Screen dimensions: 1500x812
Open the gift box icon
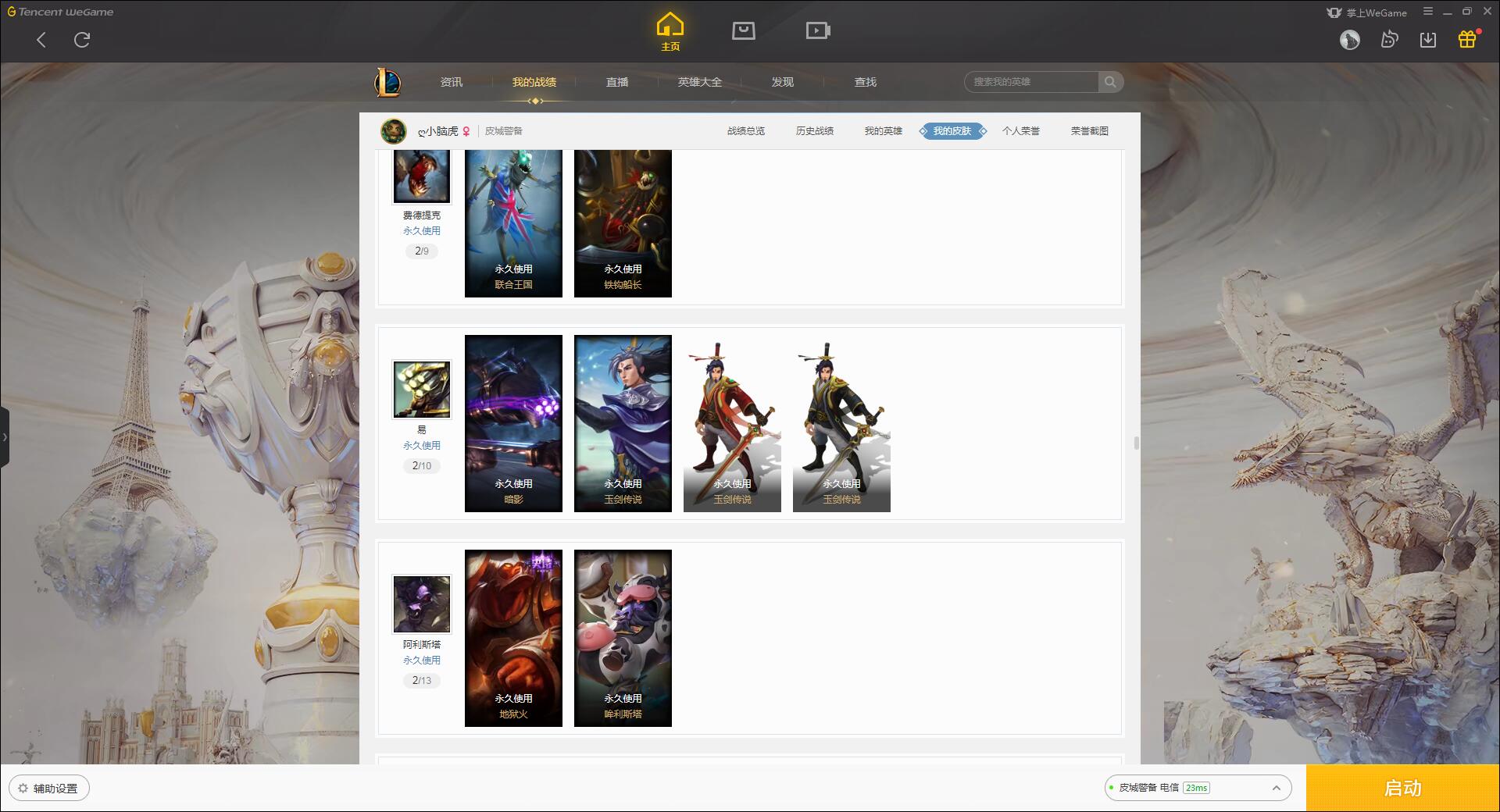(1467, 39)
